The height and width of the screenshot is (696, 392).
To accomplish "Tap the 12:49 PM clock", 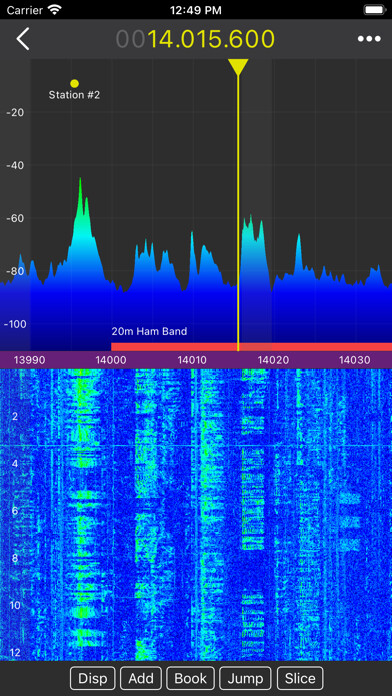I will coord(196,10).
